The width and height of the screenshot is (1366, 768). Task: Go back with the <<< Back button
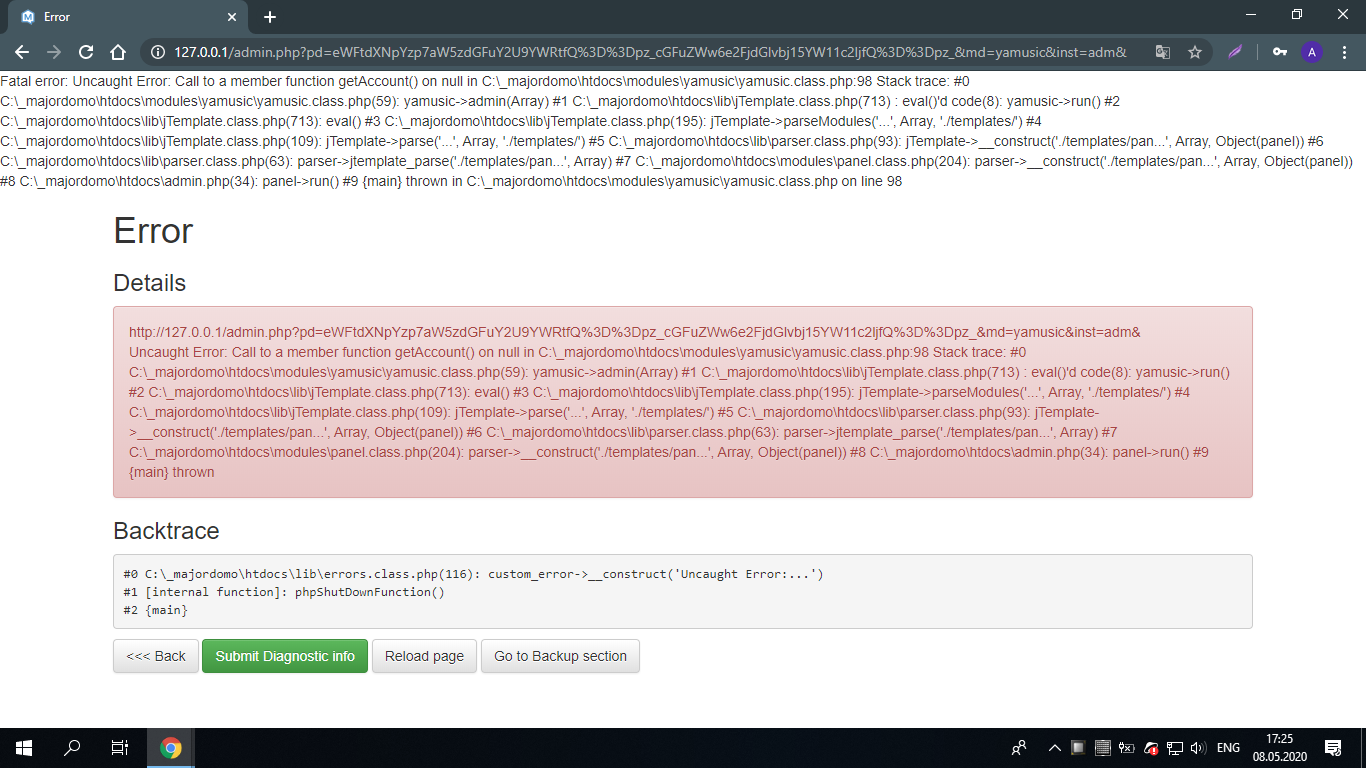(156, 656)
